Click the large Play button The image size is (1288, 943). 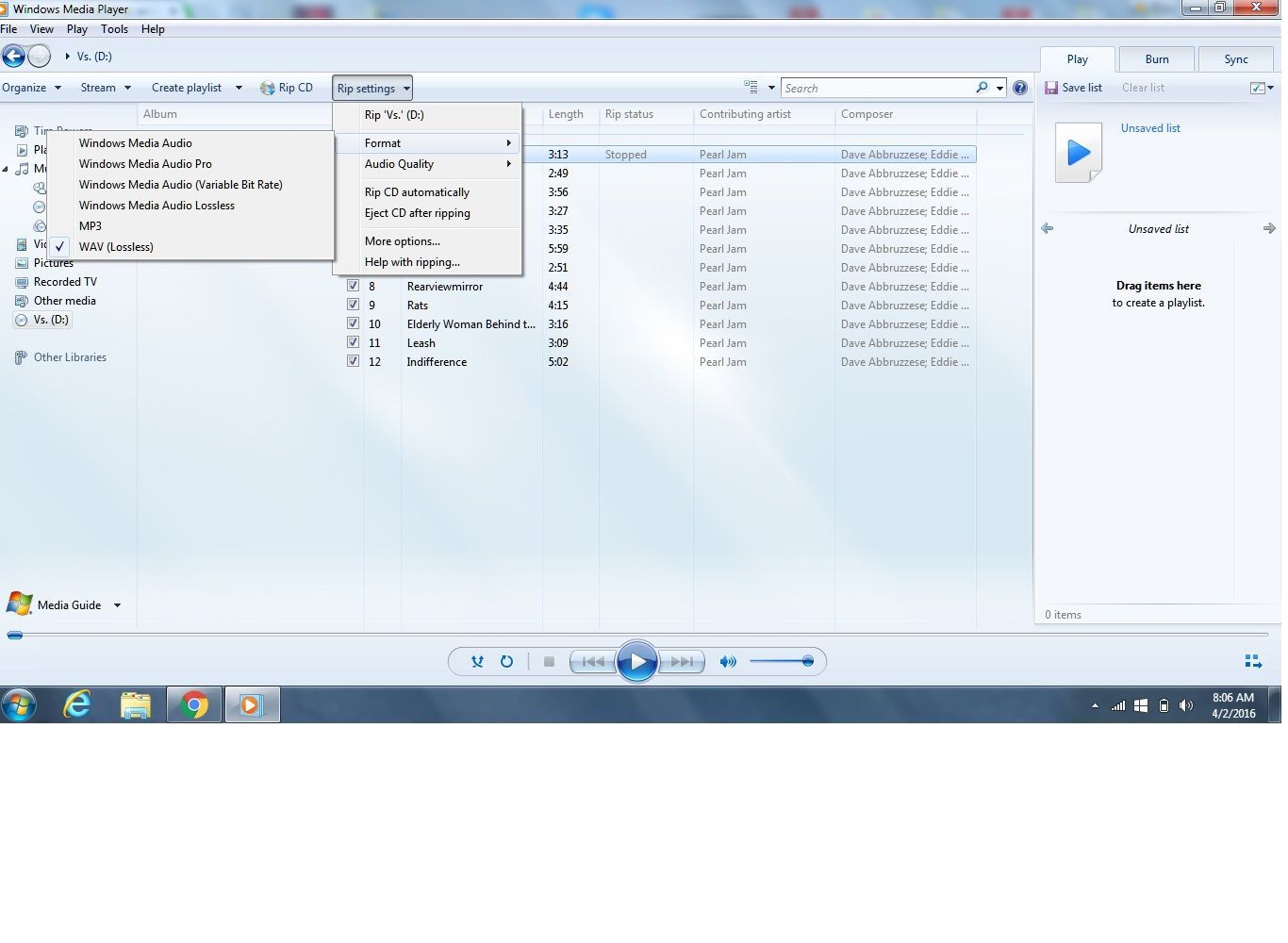(x=637, y=661)
